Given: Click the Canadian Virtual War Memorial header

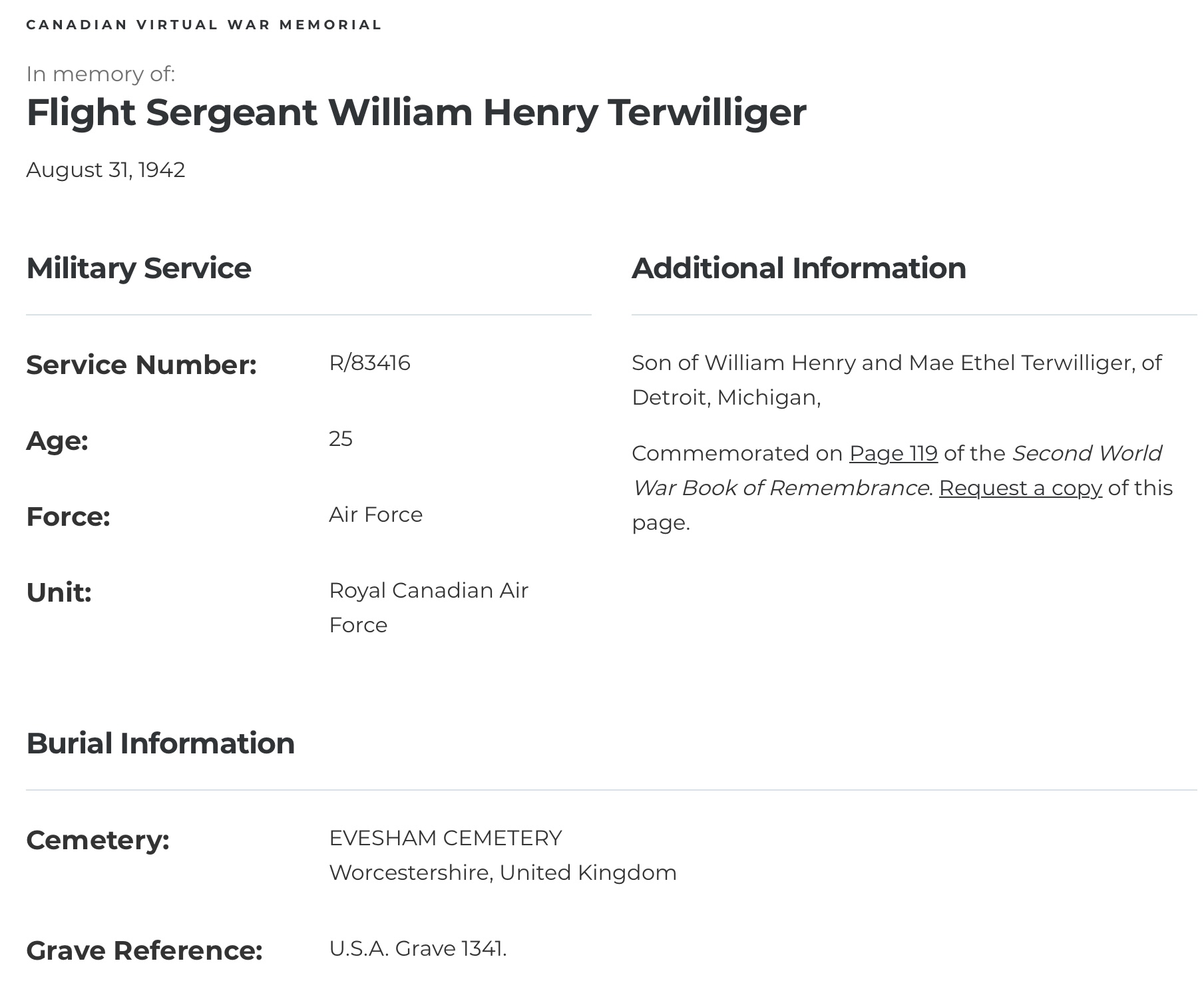Looking at the screenshot, I should (x=204, y=25).
